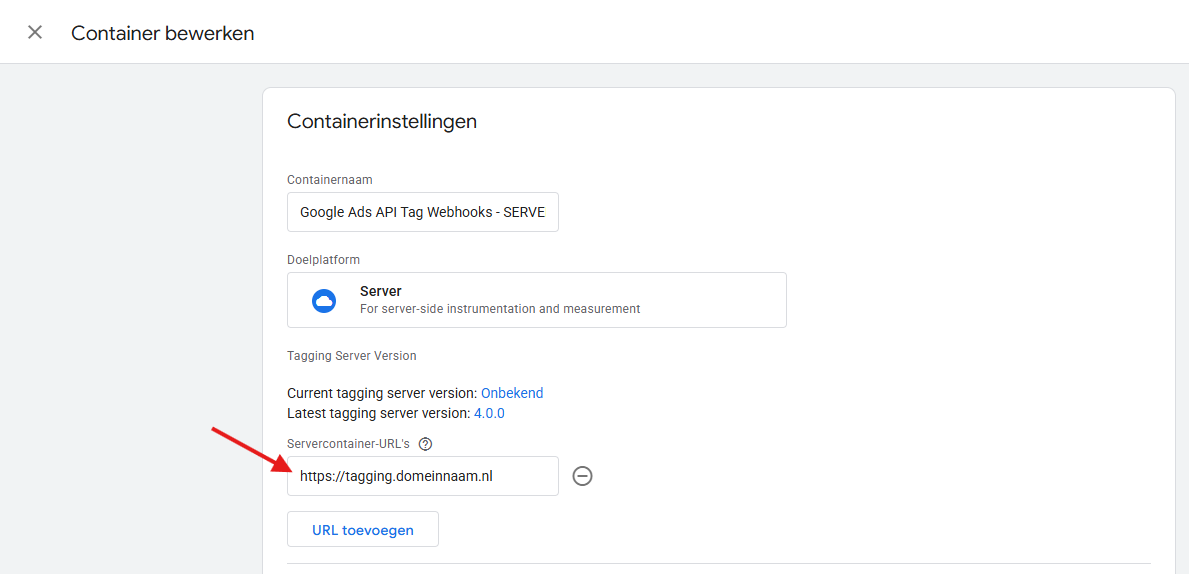
Task: Click the Doelplatform label
Action: pyautogui.click(x=323, y=260)
